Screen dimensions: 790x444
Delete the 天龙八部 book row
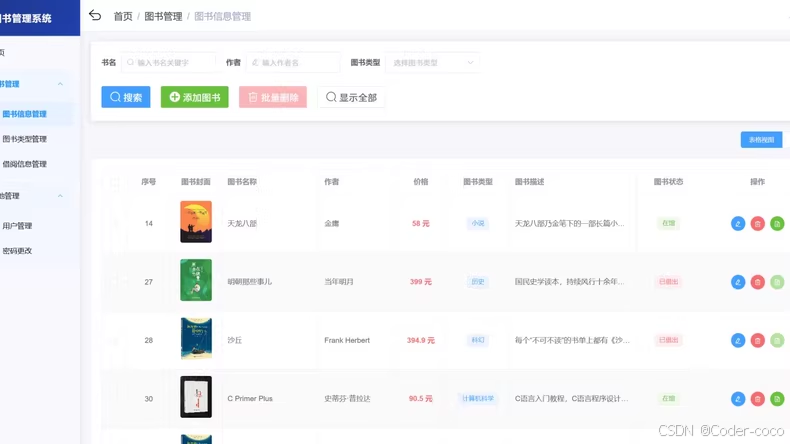point(757,223)
